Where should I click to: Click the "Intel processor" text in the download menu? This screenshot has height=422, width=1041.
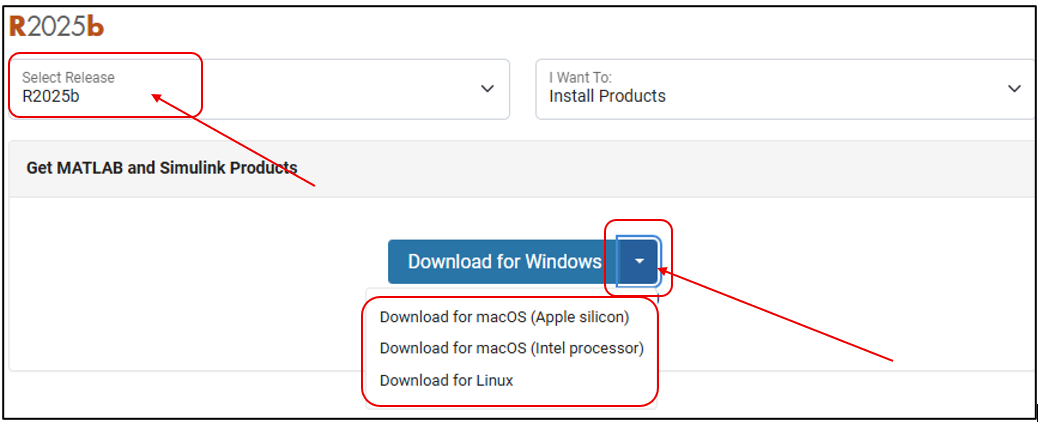(x=587, y=348)
